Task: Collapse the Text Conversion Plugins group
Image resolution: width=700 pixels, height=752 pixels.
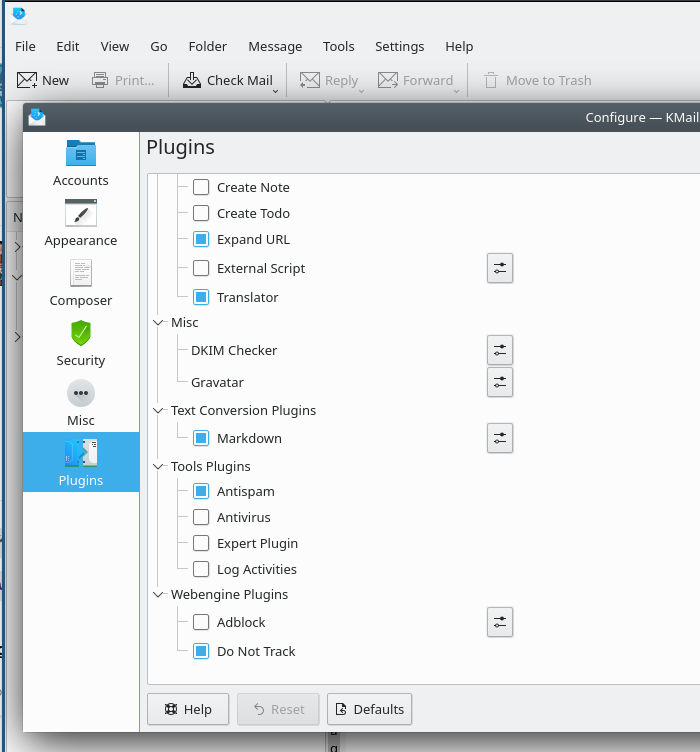Action: click(158, 411)
